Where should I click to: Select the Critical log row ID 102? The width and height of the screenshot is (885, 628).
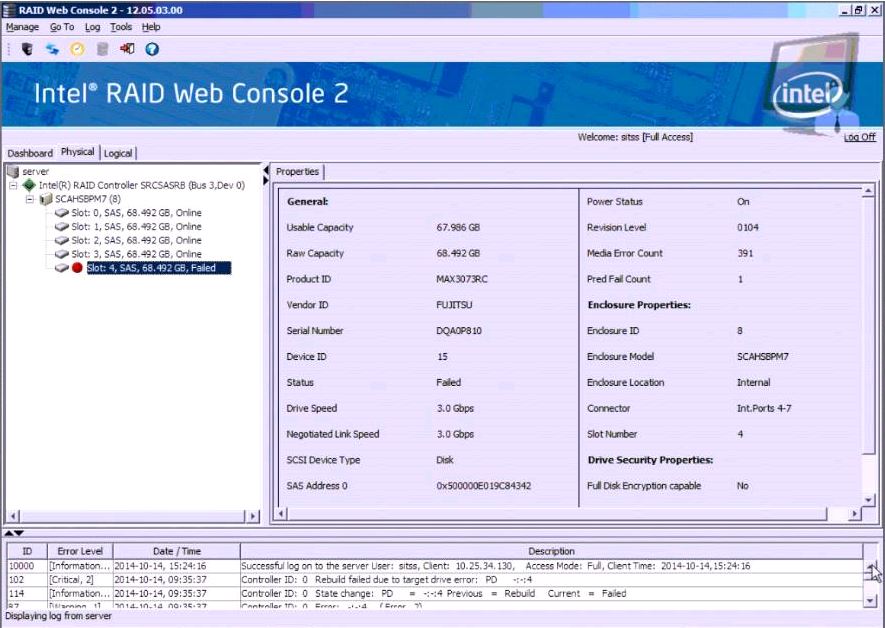[x=435, y=580]
